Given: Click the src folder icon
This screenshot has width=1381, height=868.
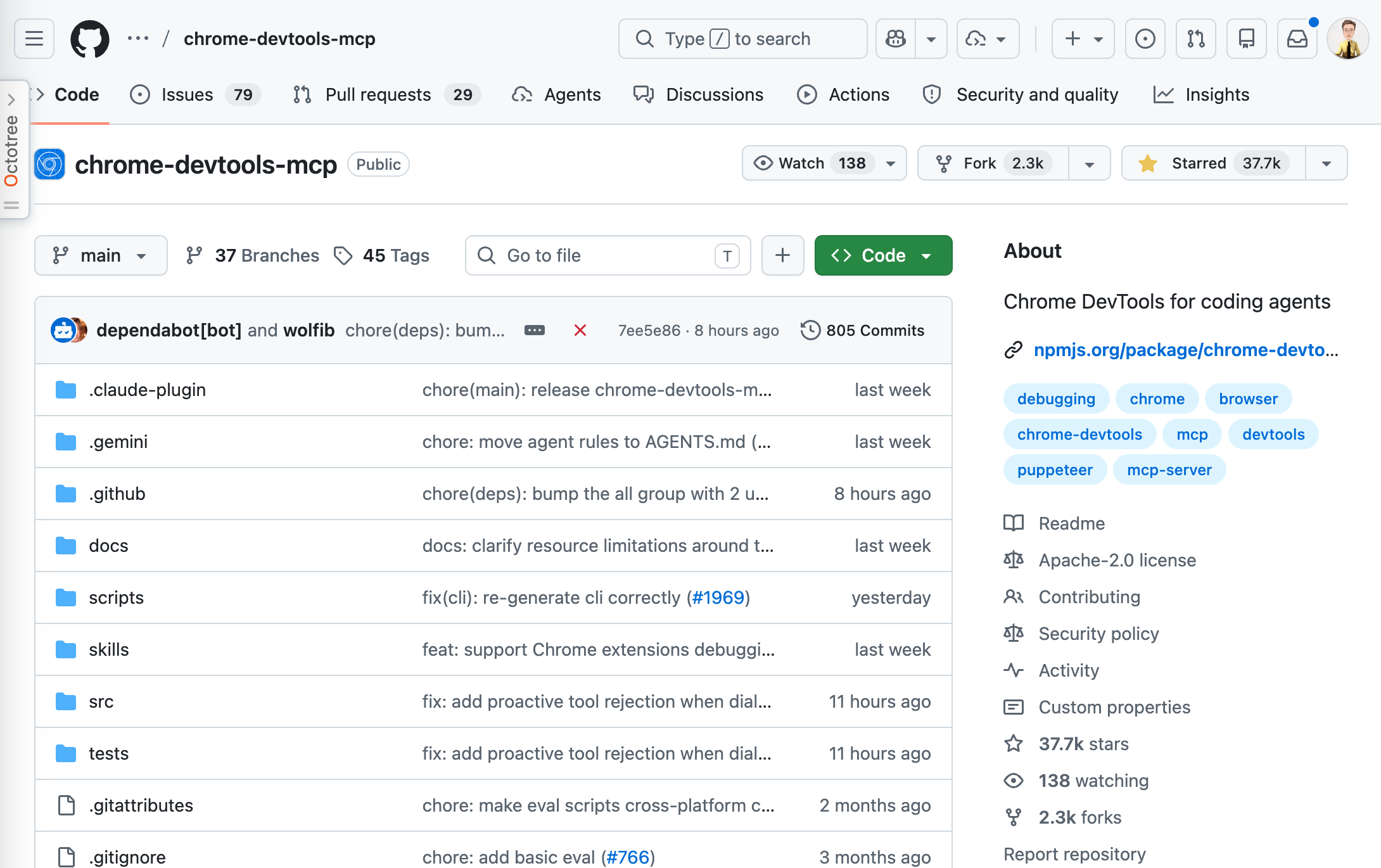Looking at the screenshot, I should tap(66, 701).
